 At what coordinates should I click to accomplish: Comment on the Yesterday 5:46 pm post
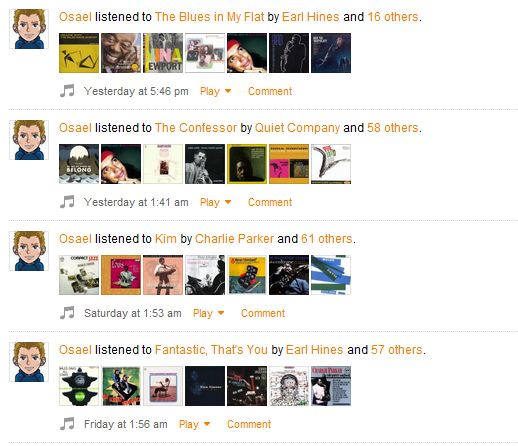270,91
